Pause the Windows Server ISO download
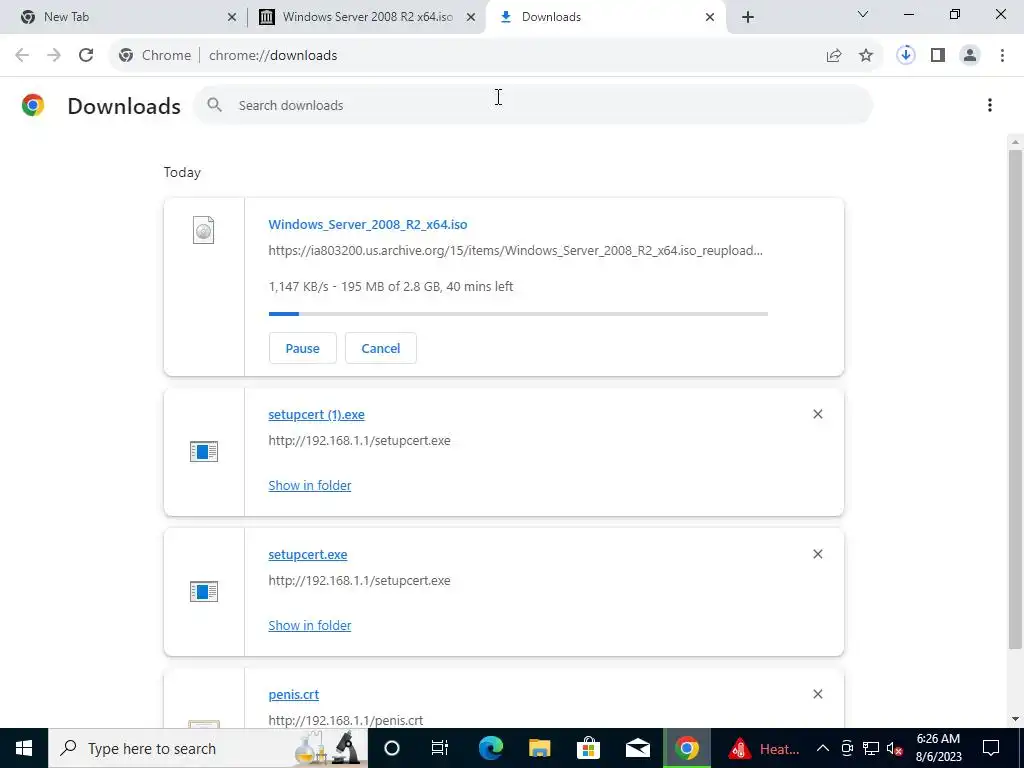This screenshot has width=1024, height=768. click(302, 348)
